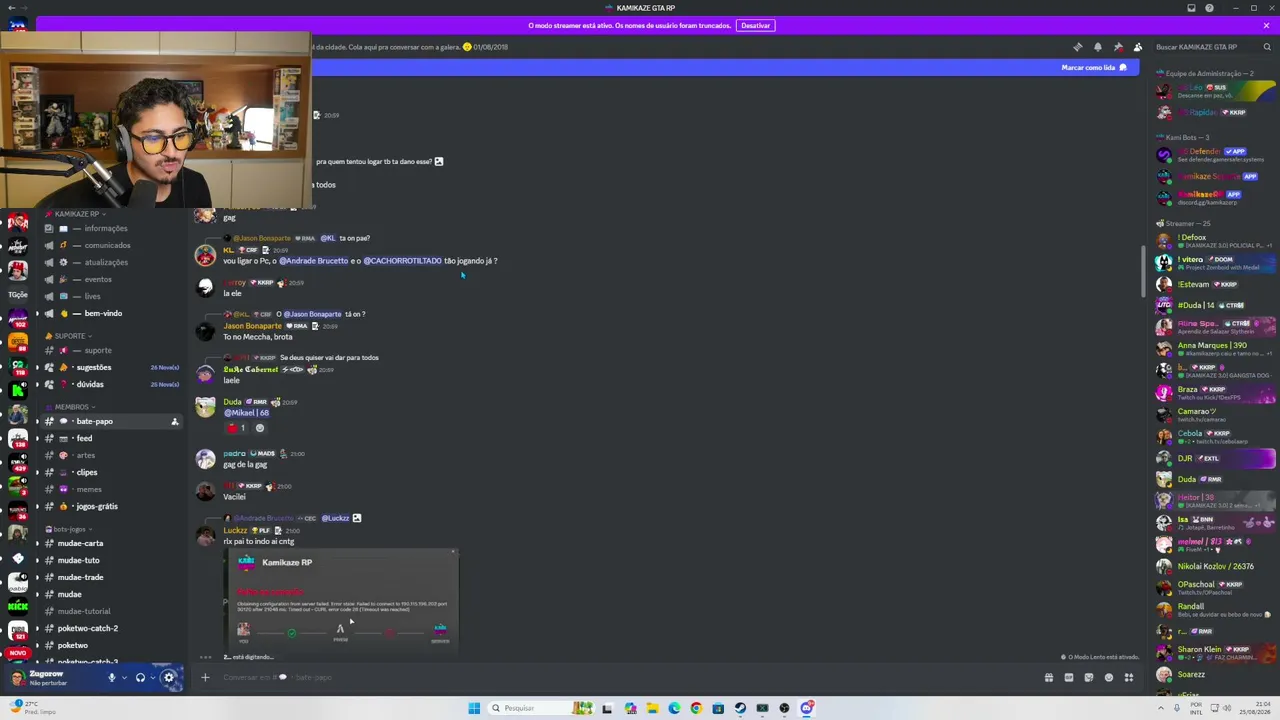
Task: Open Discord from the taskbar
Action: coord(806,708)
